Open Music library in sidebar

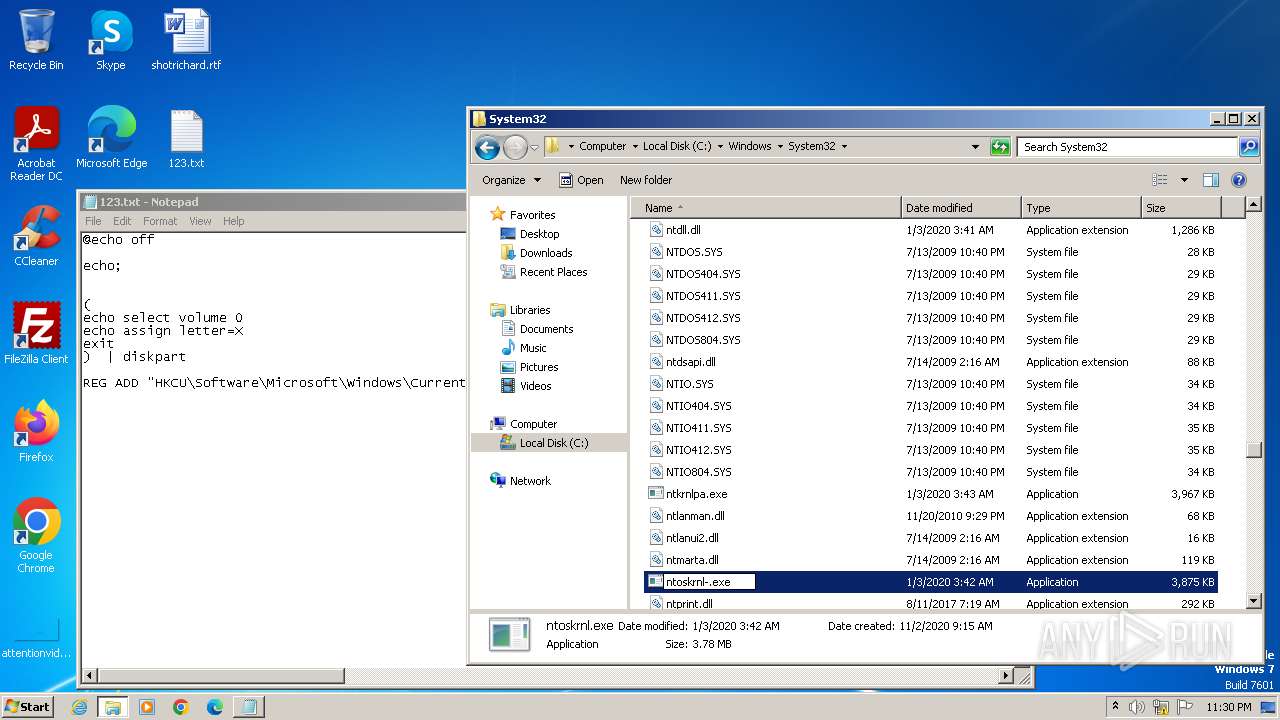[x=533, y=348]
